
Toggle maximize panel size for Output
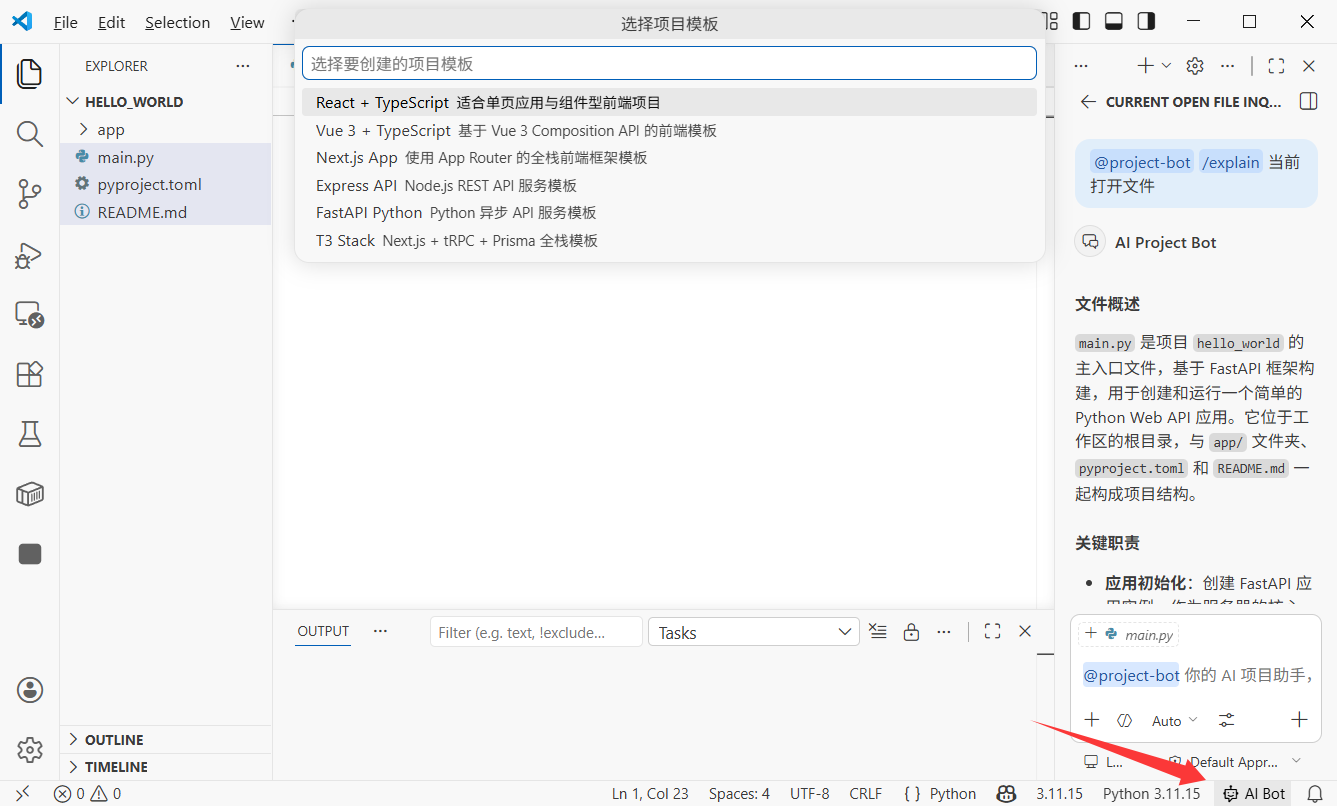click(x=992, y=631)
